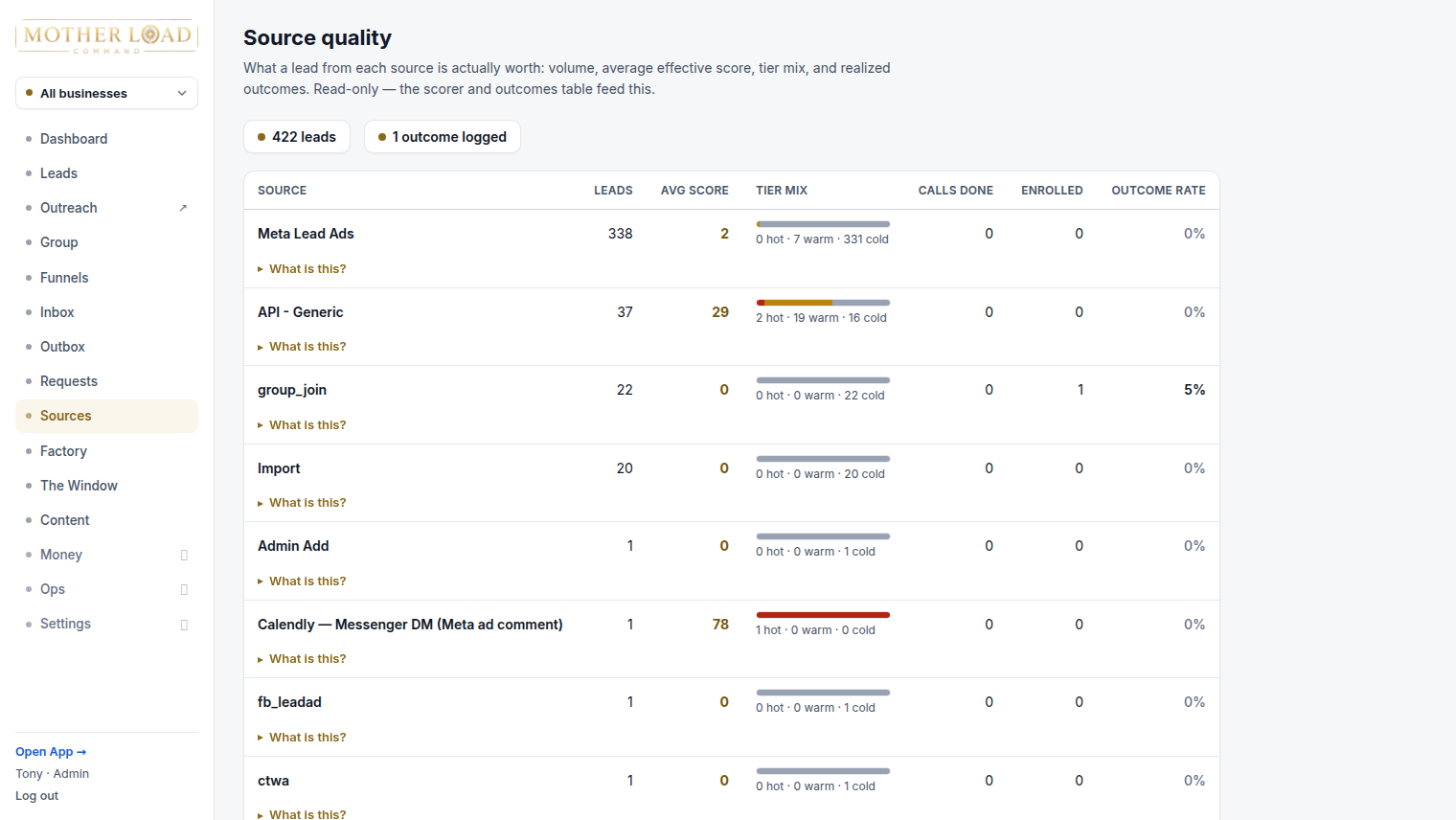Navigate to Funnels
Screen dimensions: 1456x820
tap(106, 278)
